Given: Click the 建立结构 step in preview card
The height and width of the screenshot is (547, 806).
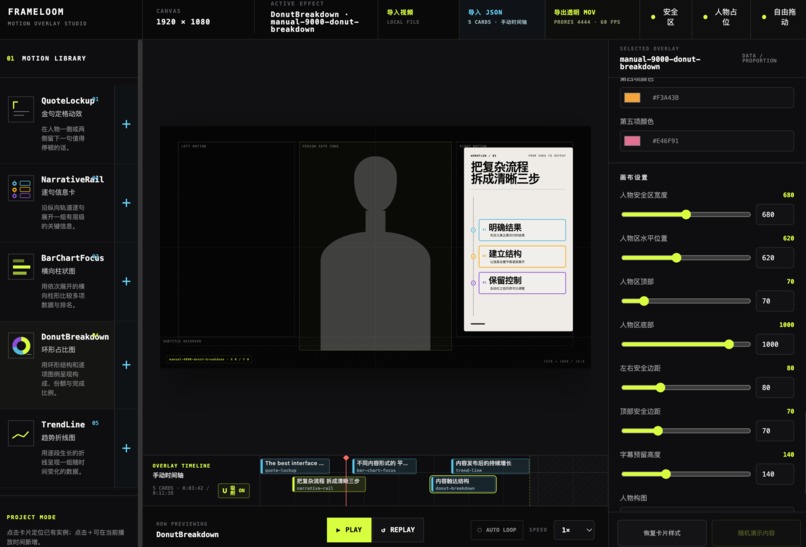Looking at the screenshot, I should coord(522,256).
